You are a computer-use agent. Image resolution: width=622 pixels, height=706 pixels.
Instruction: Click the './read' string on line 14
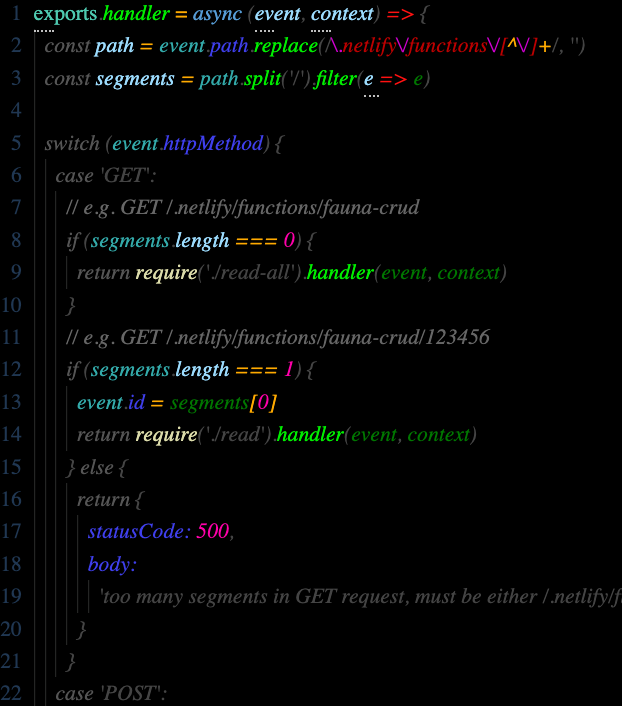[x=235, y=435]
